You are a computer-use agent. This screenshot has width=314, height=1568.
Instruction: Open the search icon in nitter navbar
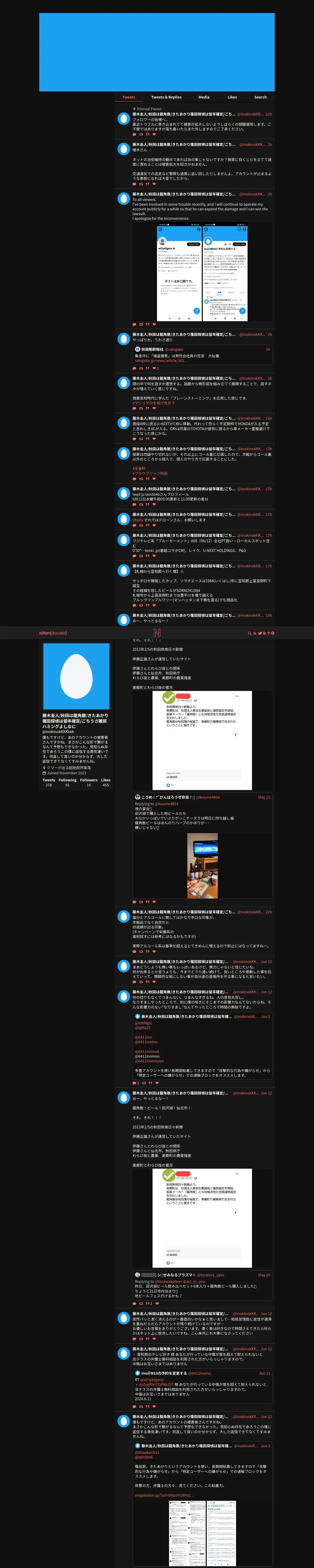pyautogui.click(x=249, y=633)
